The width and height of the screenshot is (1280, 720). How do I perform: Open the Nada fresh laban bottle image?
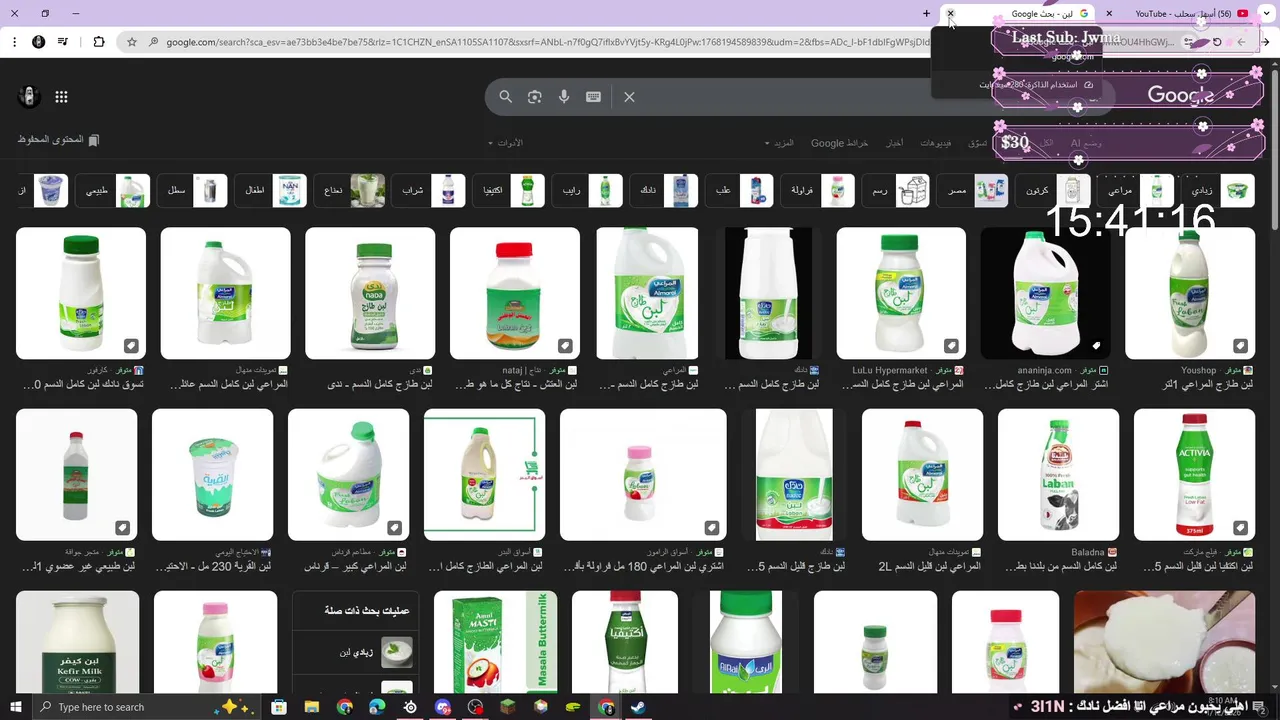370,293
